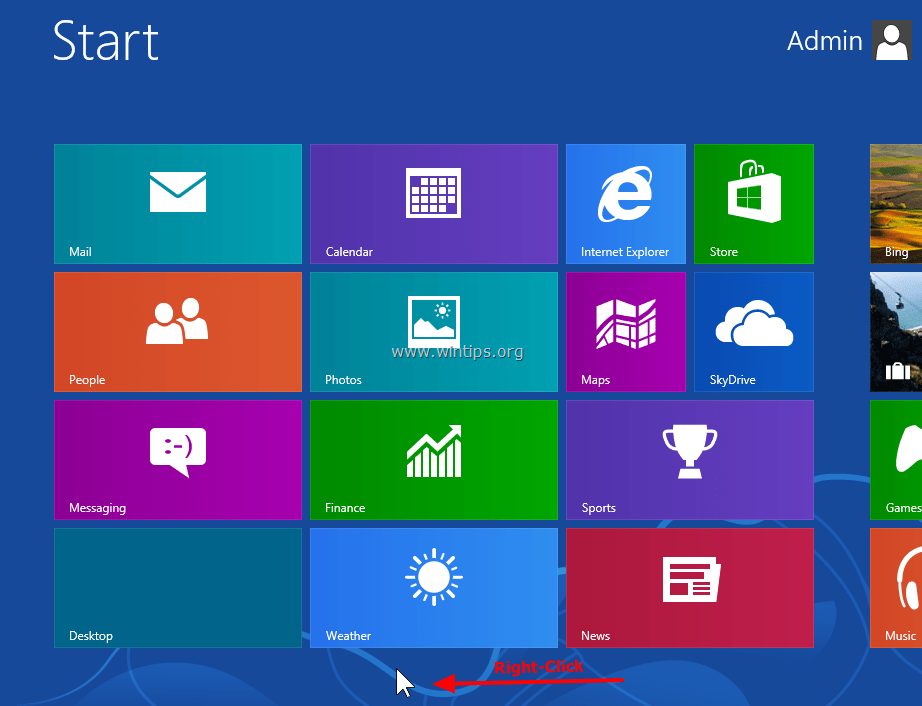Select the Admin user avatar picture
Viewport: 922px width, 706px height.
pos(891,41)
